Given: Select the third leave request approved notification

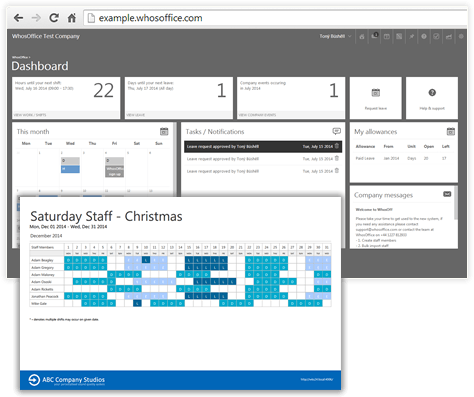Looking at the screenshot, I should pos(263,171).
